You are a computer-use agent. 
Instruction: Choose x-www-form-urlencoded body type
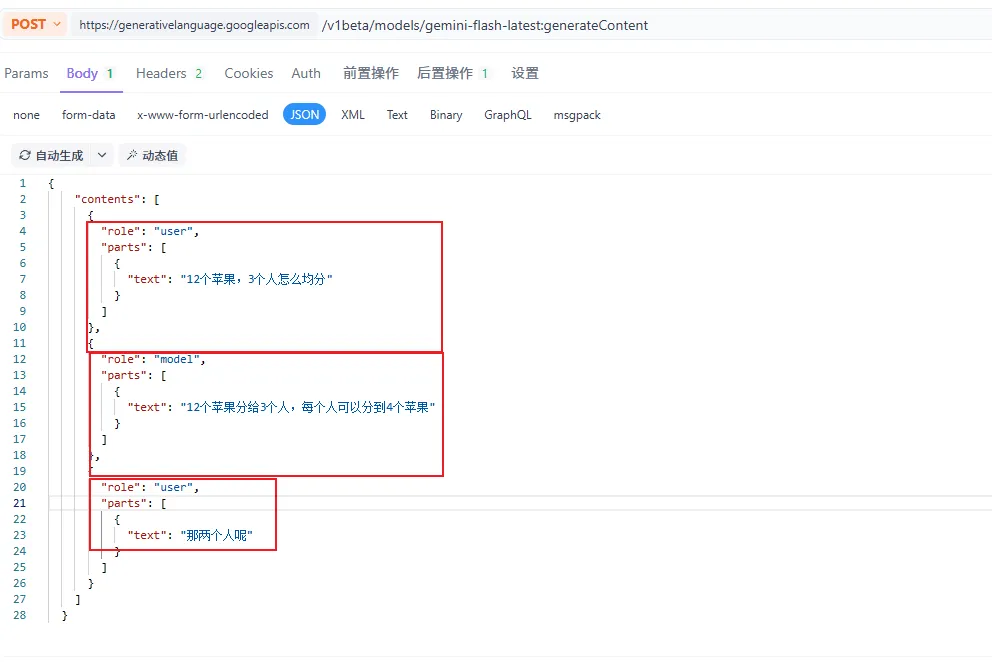click(x=202, y=115)
